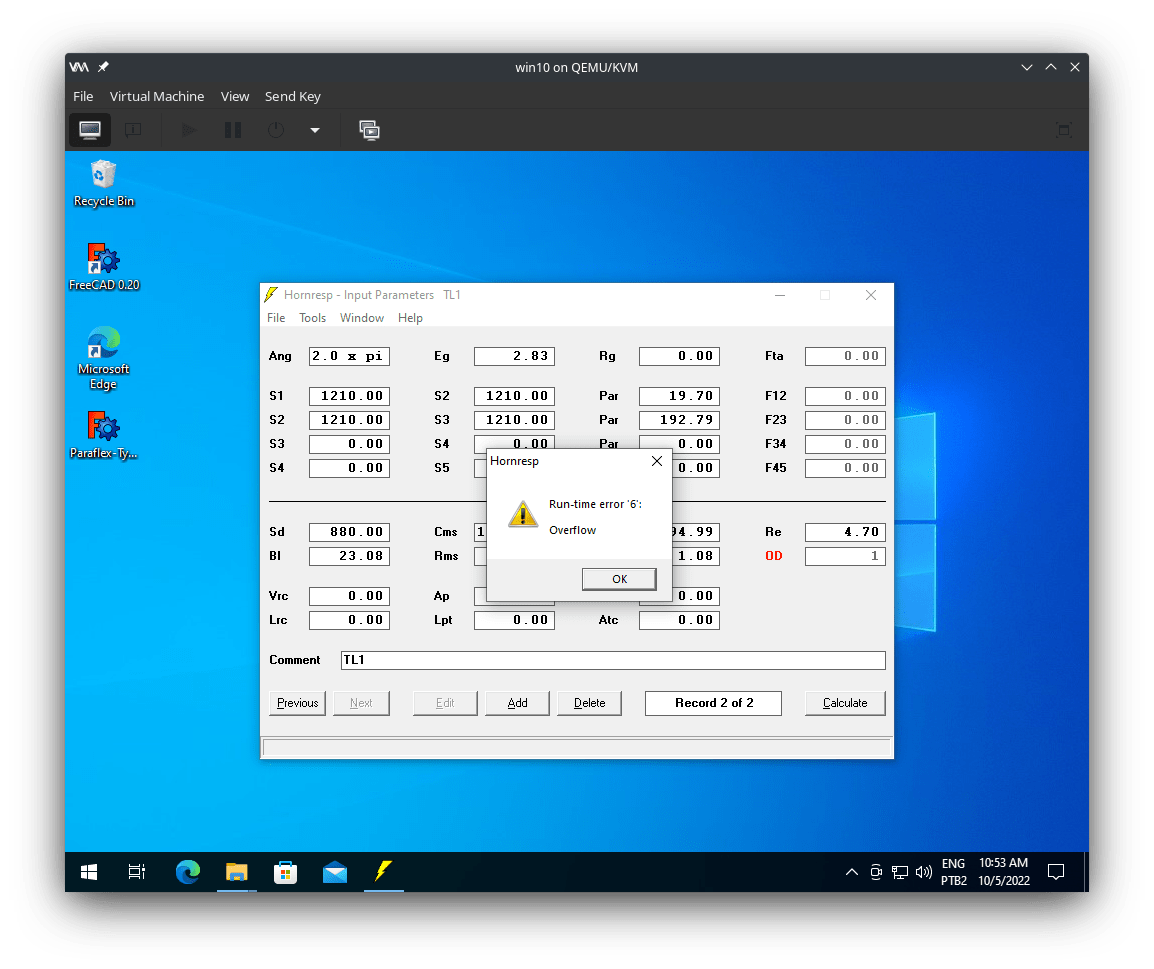The width and height of the screenshot is (1154, 969).
Task: Select the FreeCAD 0.20 desktop shortcut
Action: (x=104, y=267)
